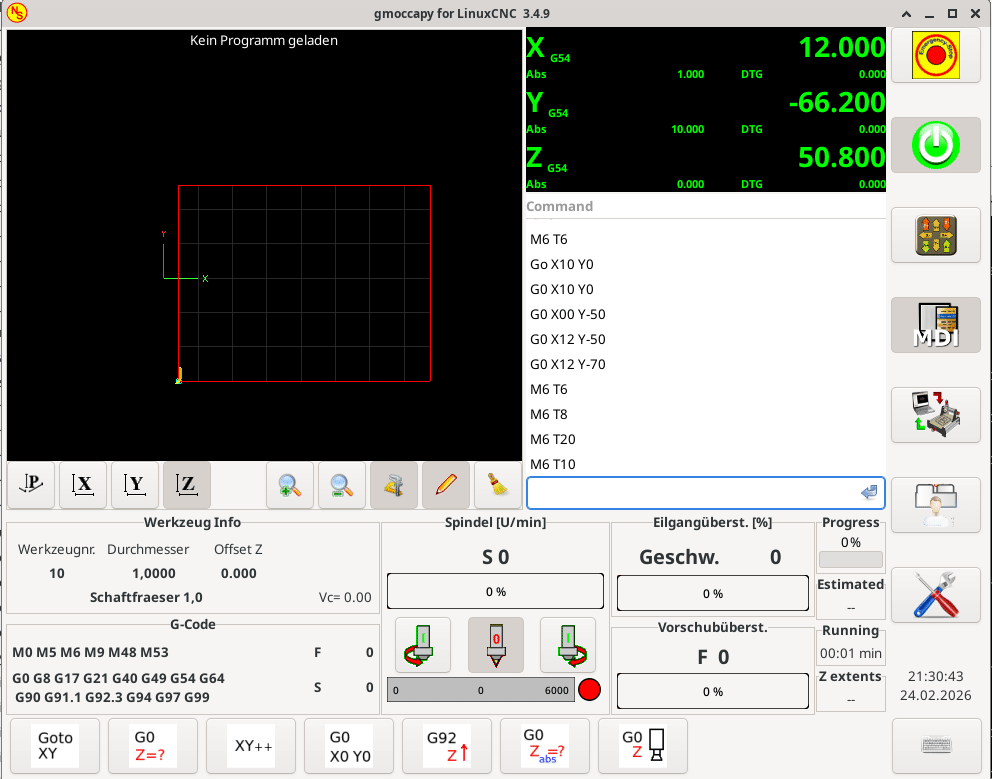Clear the live plot with broom icon
The image size is (992, 779).
(x=498, y=486)
